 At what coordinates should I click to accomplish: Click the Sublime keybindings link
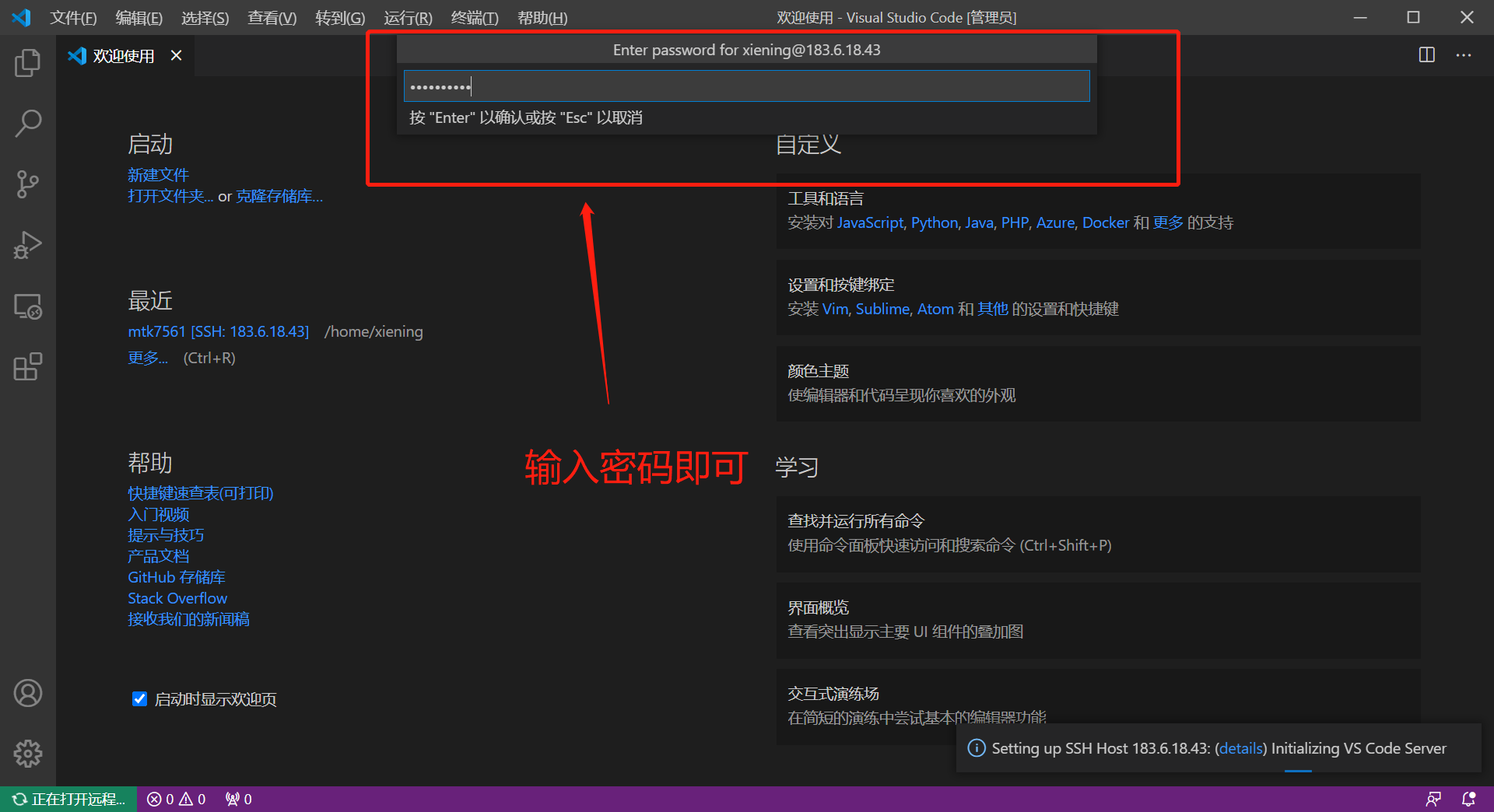pyautogui.click(x=882, y=309)
